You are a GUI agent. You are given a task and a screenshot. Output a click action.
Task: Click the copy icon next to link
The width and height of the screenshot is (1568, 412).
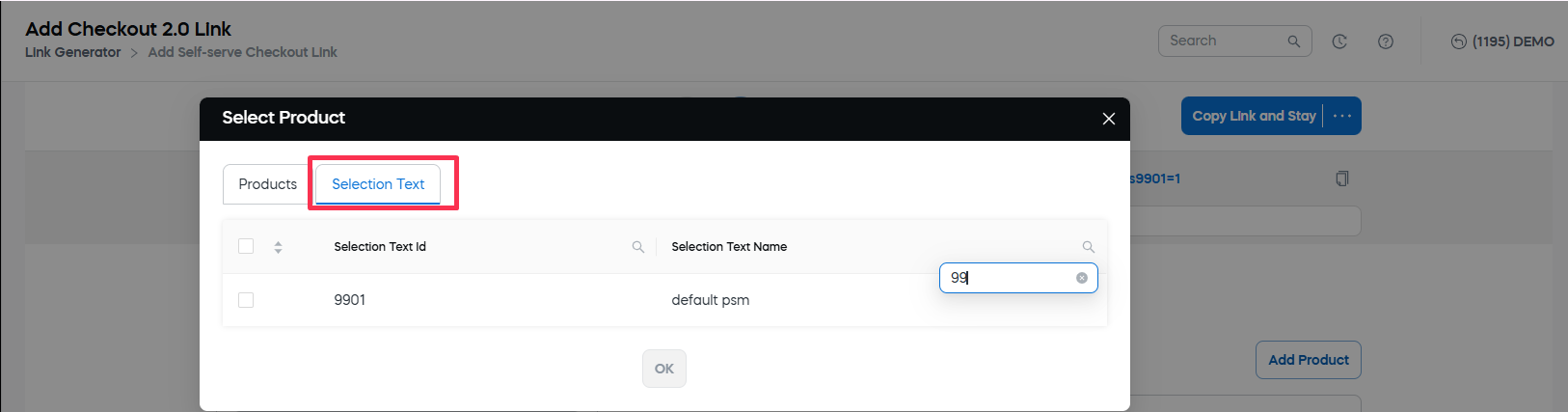pos(1341,179)
